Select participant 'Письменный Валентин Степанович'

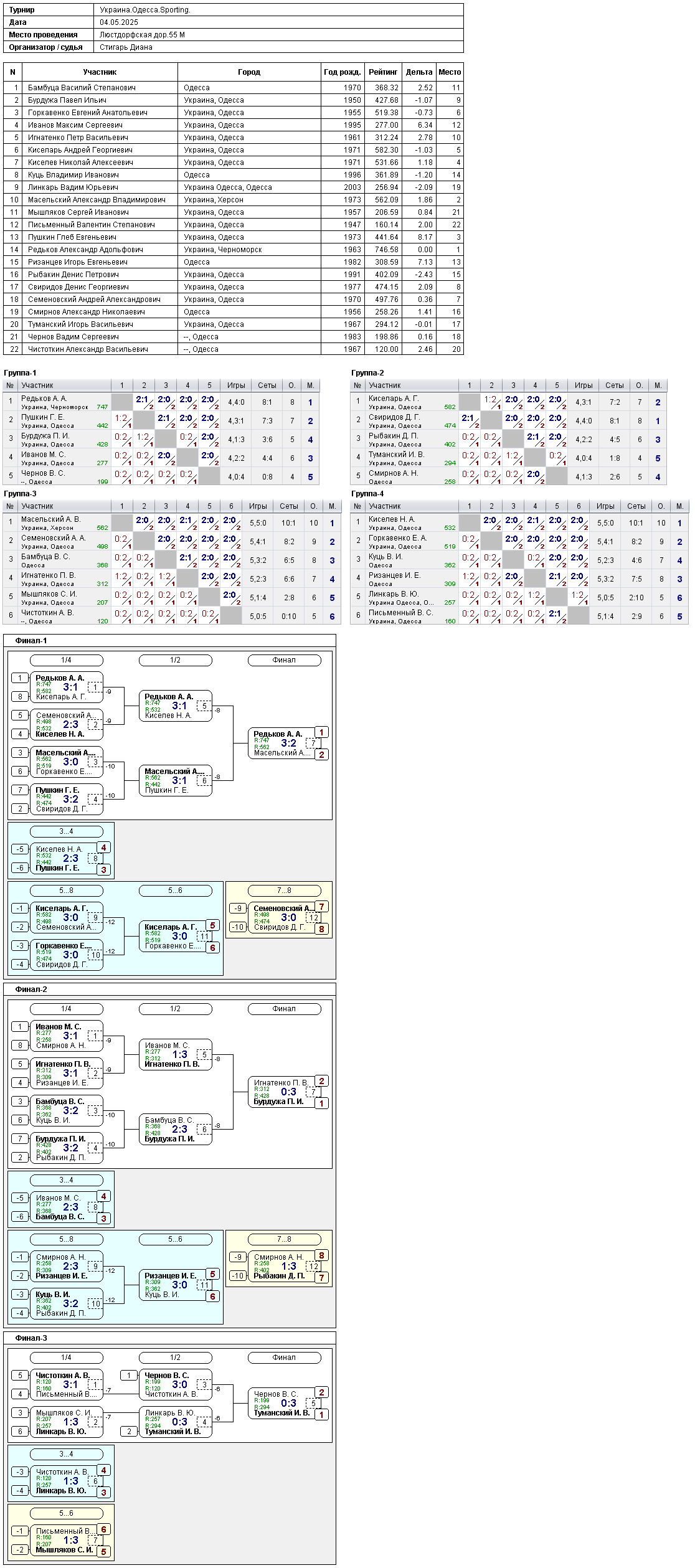tap(92, 225)
